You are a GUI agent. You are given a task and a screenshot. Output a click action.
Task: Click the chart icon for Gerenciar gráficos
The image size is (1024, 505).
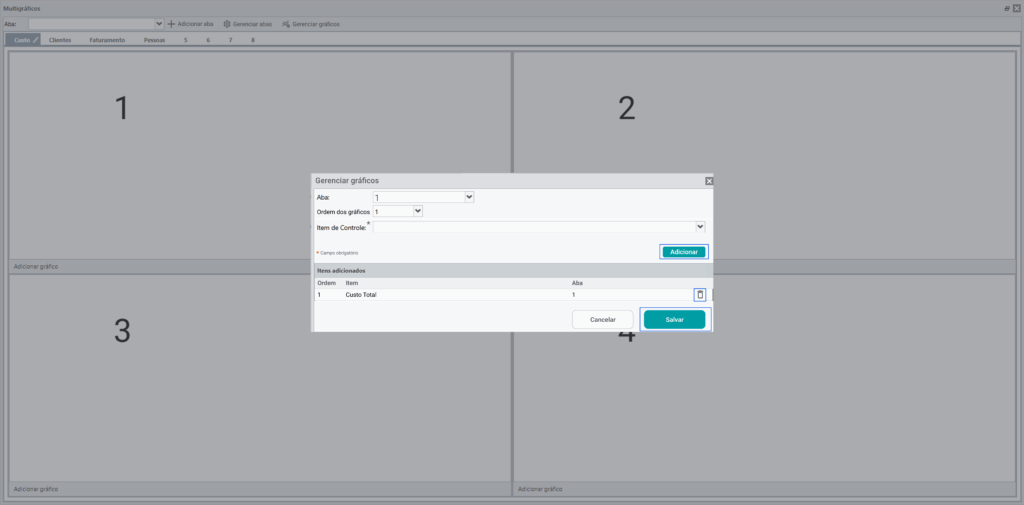pyautogui.click(x=286, y=24)
